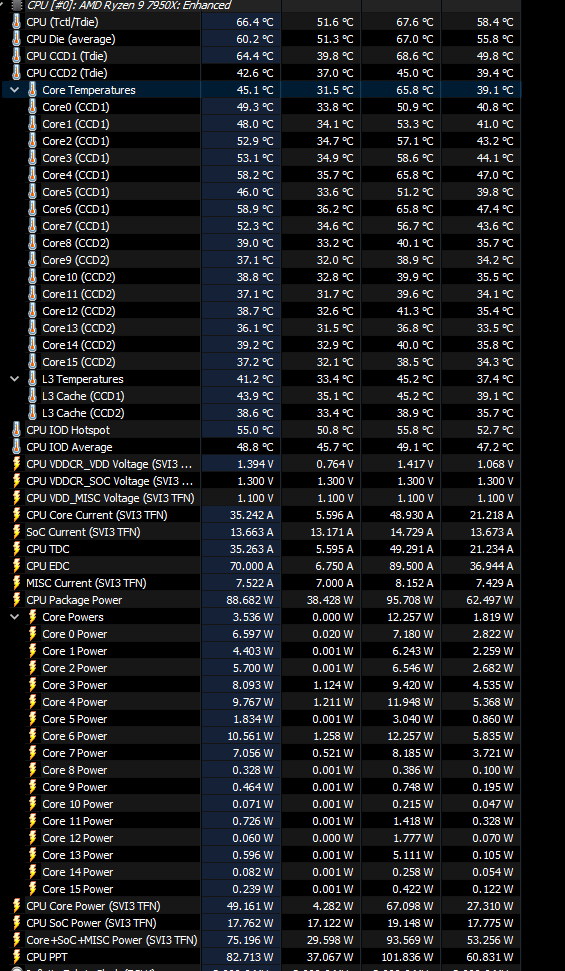Select the Core10 (CCD2) sensor row

[260, 277]
